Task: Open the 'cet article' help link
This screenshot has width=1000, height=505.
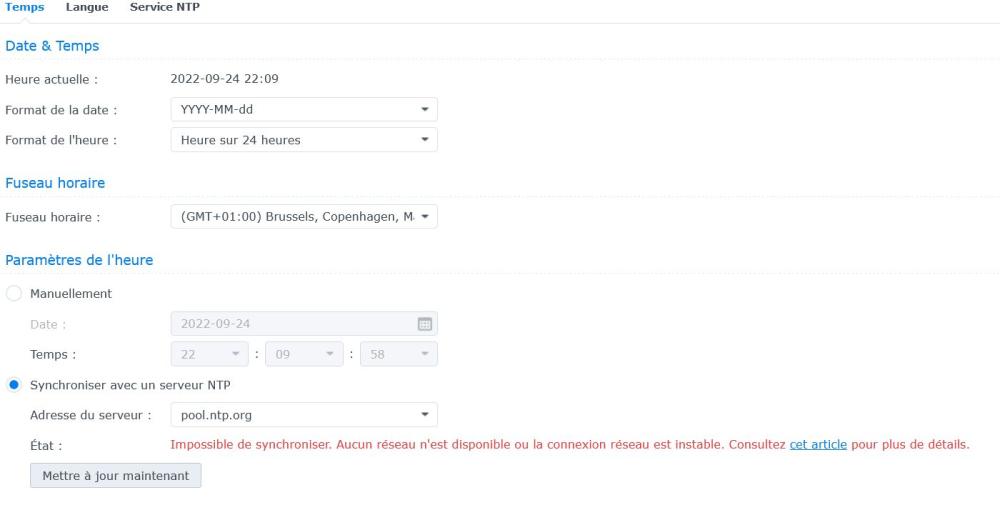Action: tap(818, 445)
